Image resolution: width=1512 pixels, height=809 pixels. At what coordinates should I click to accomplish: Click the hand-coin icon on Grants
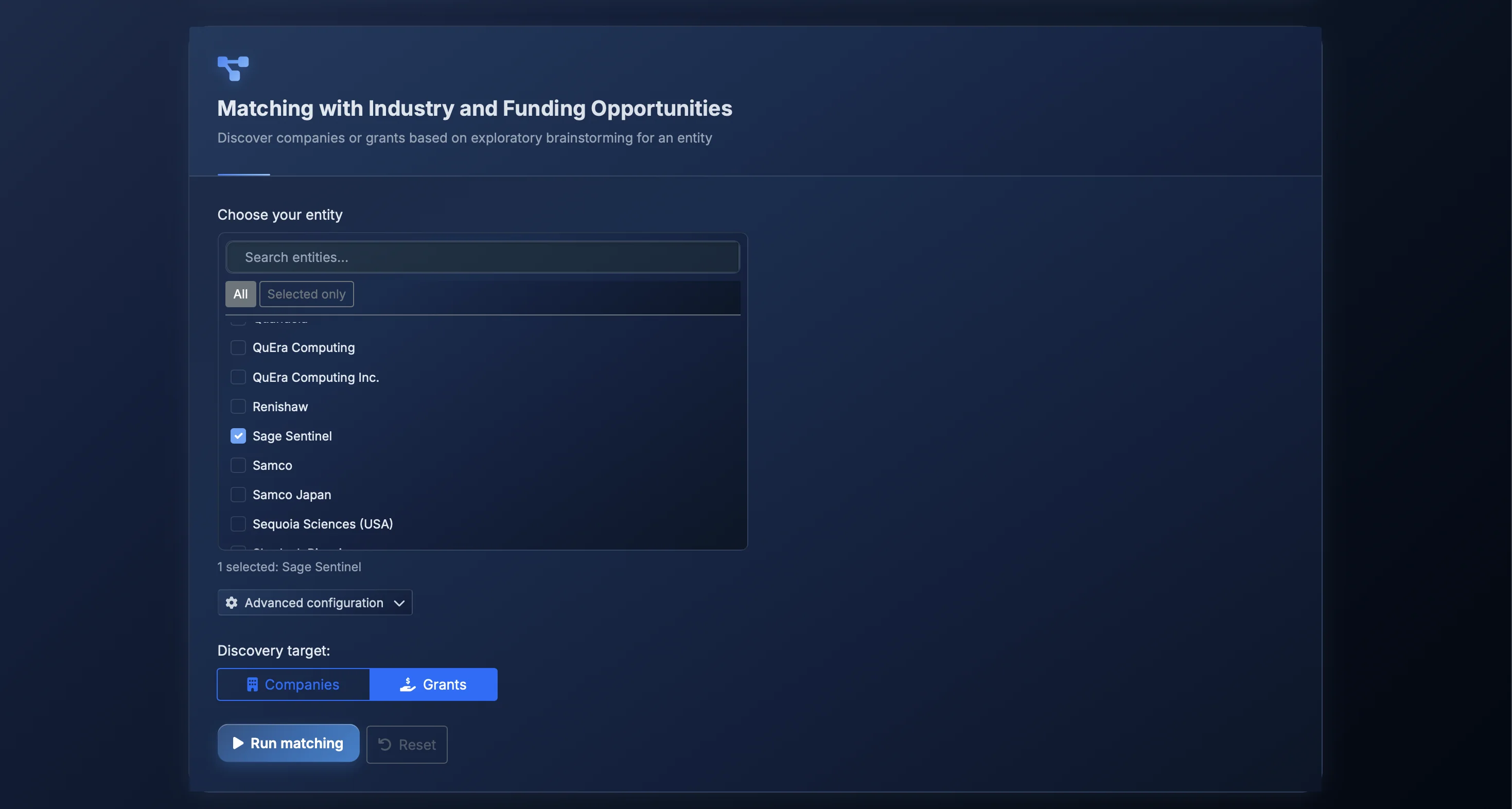(x=408, y=684)
